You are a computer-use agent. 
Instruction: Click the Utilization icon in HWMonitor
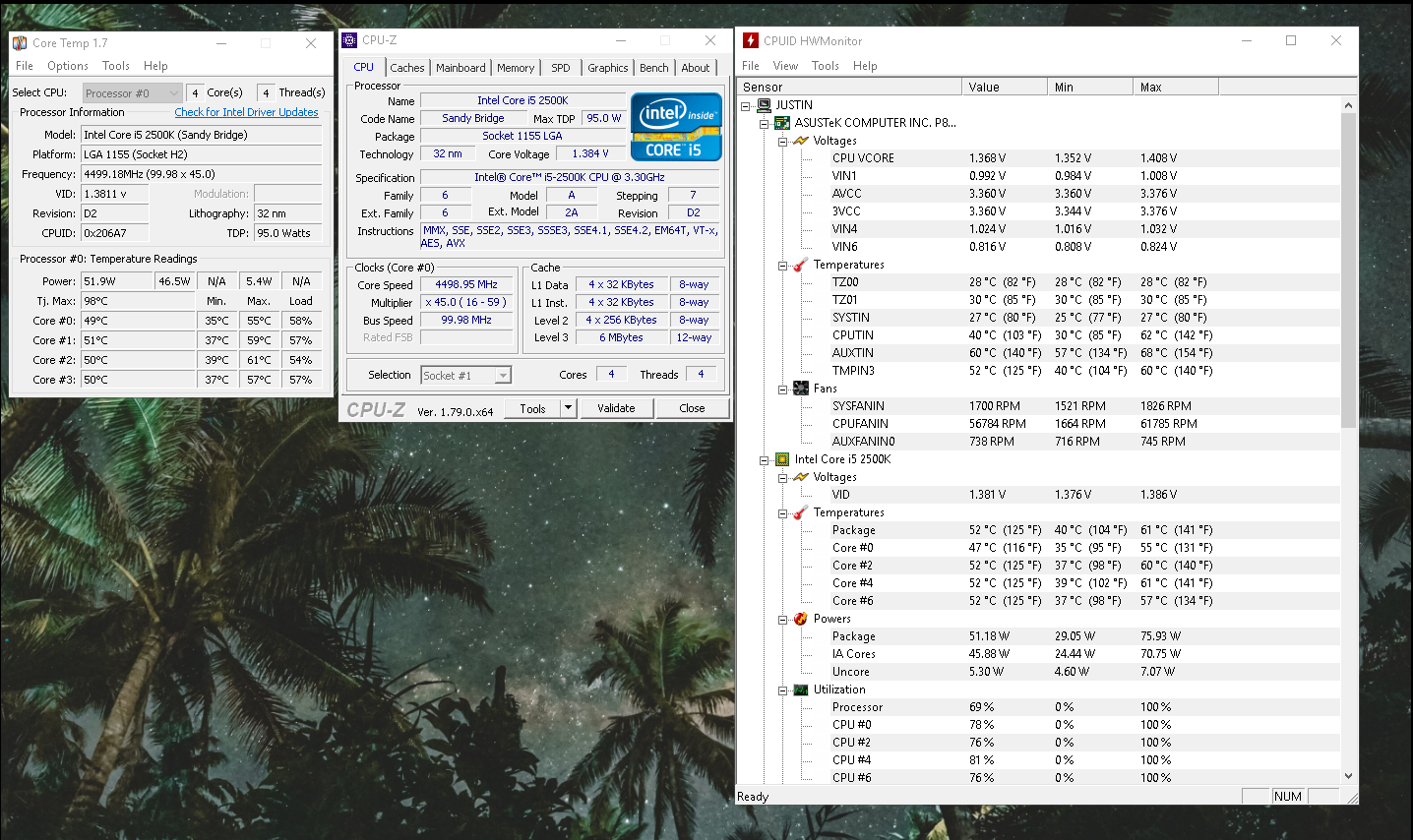[801, 690]
